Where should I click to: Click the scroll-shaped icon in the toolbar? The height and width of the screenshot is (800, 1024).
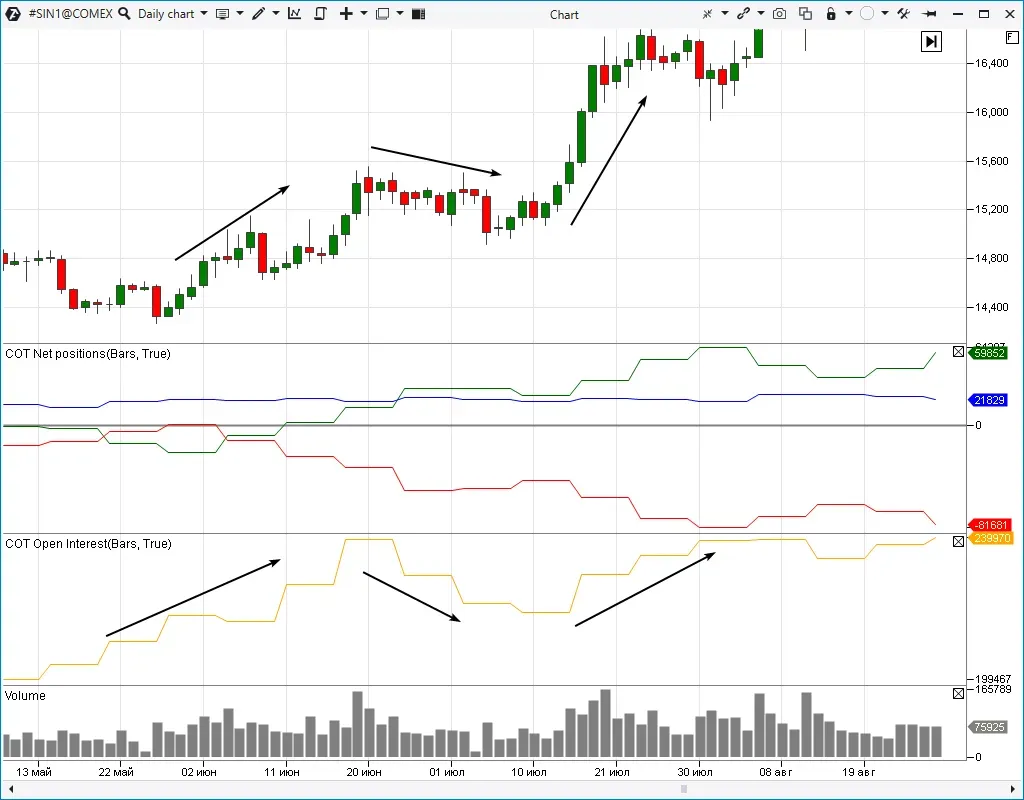[320, 14]
